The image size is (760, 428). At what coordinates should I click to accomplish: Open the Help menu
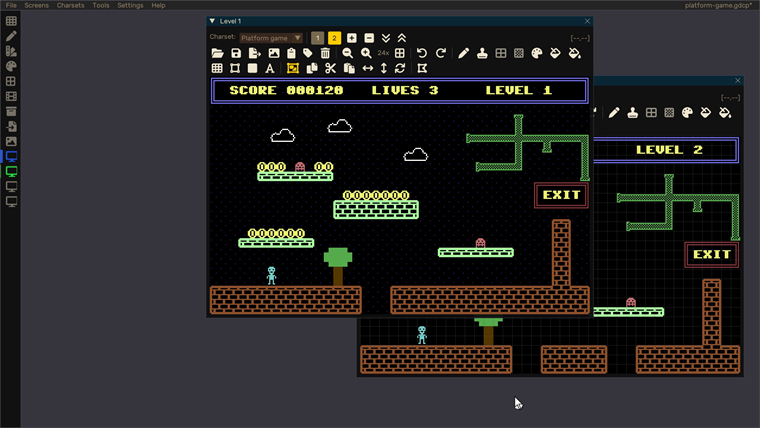coord(158,5)
